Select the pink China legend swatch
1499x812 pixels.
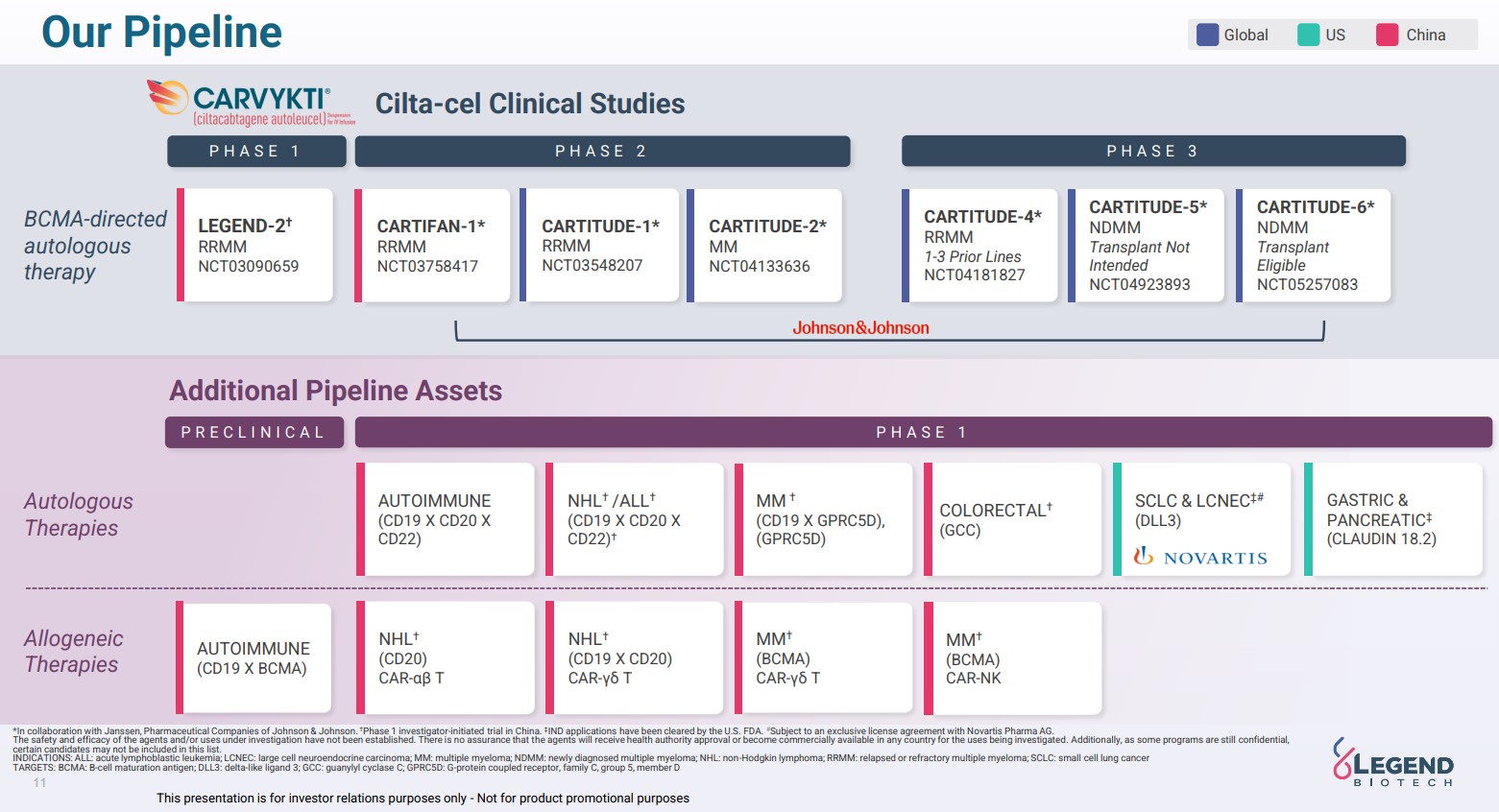pos(1387,35)
